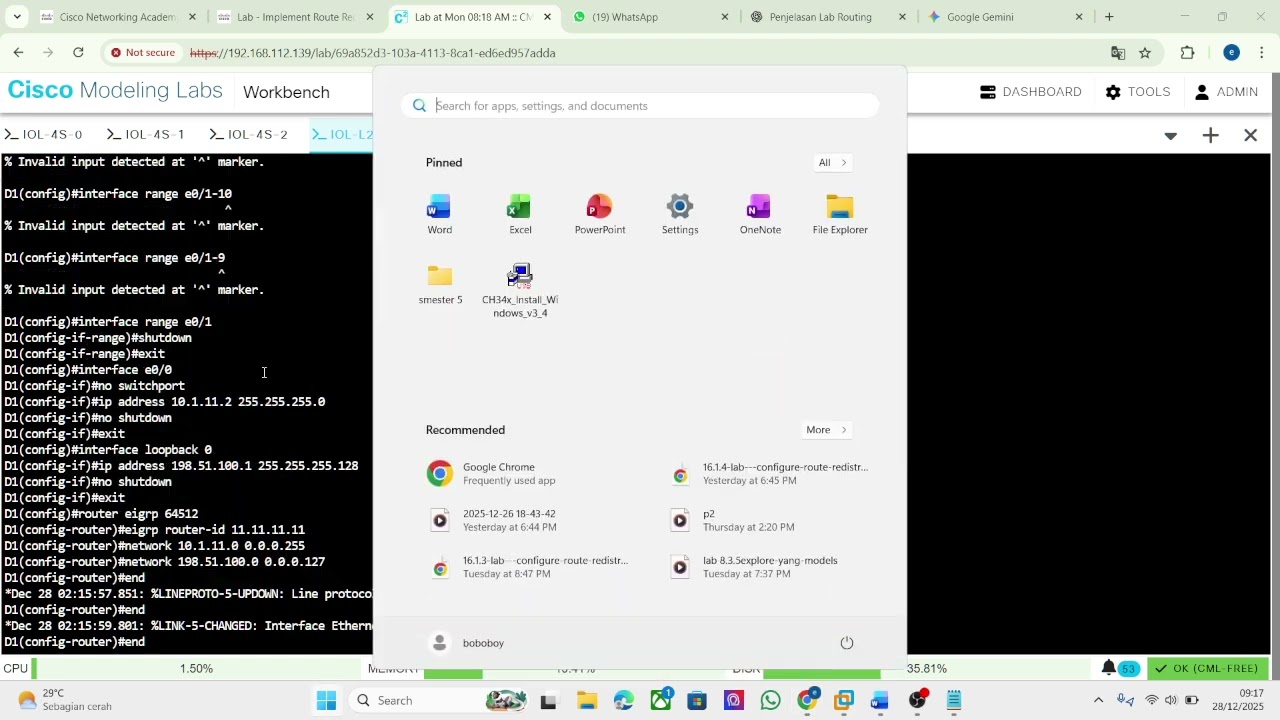Show more recommended items via More
The width and height of the screenshot is (1280, 720).
827,430
